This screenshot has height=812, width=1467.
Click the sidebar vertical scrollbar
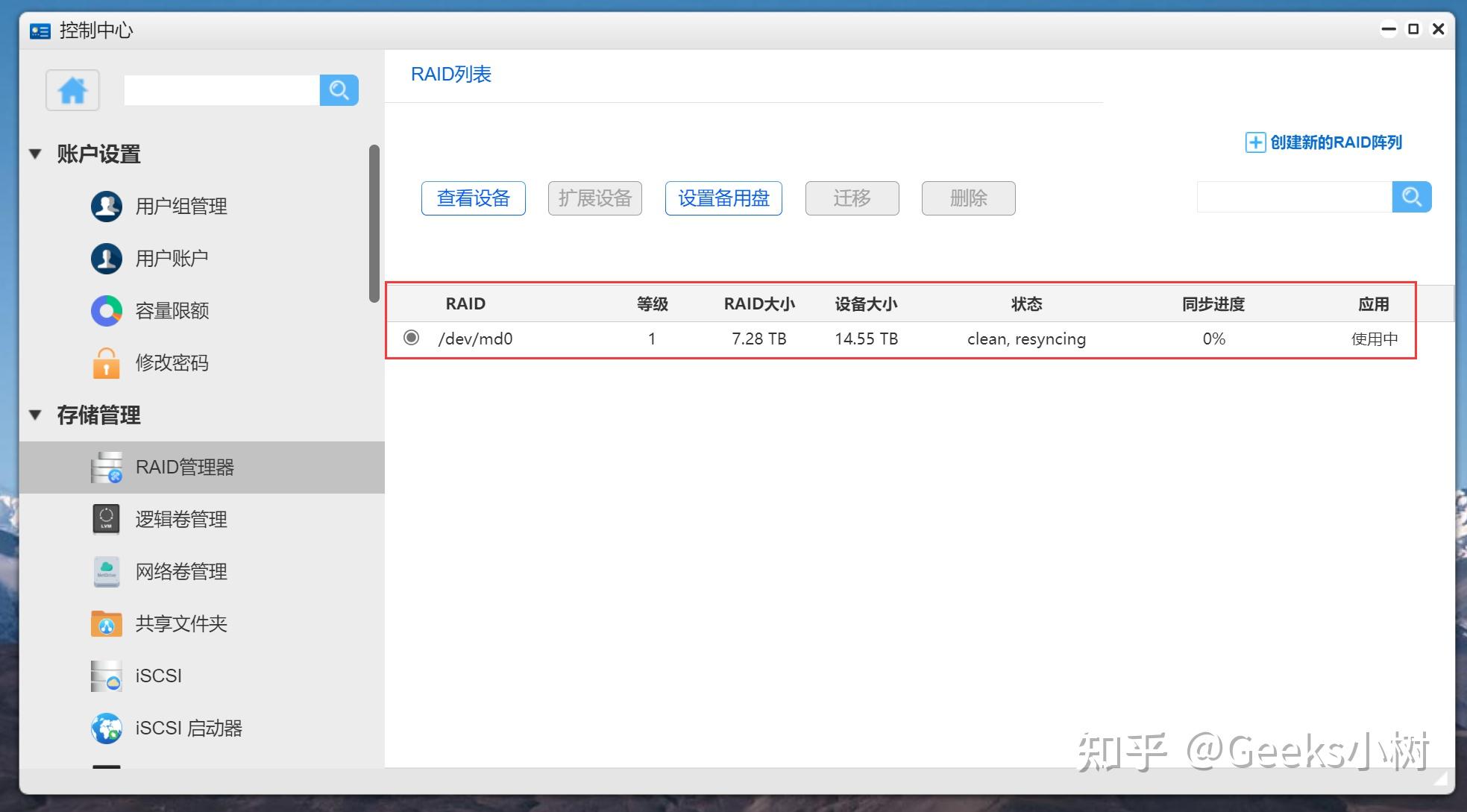pos(374,224)
